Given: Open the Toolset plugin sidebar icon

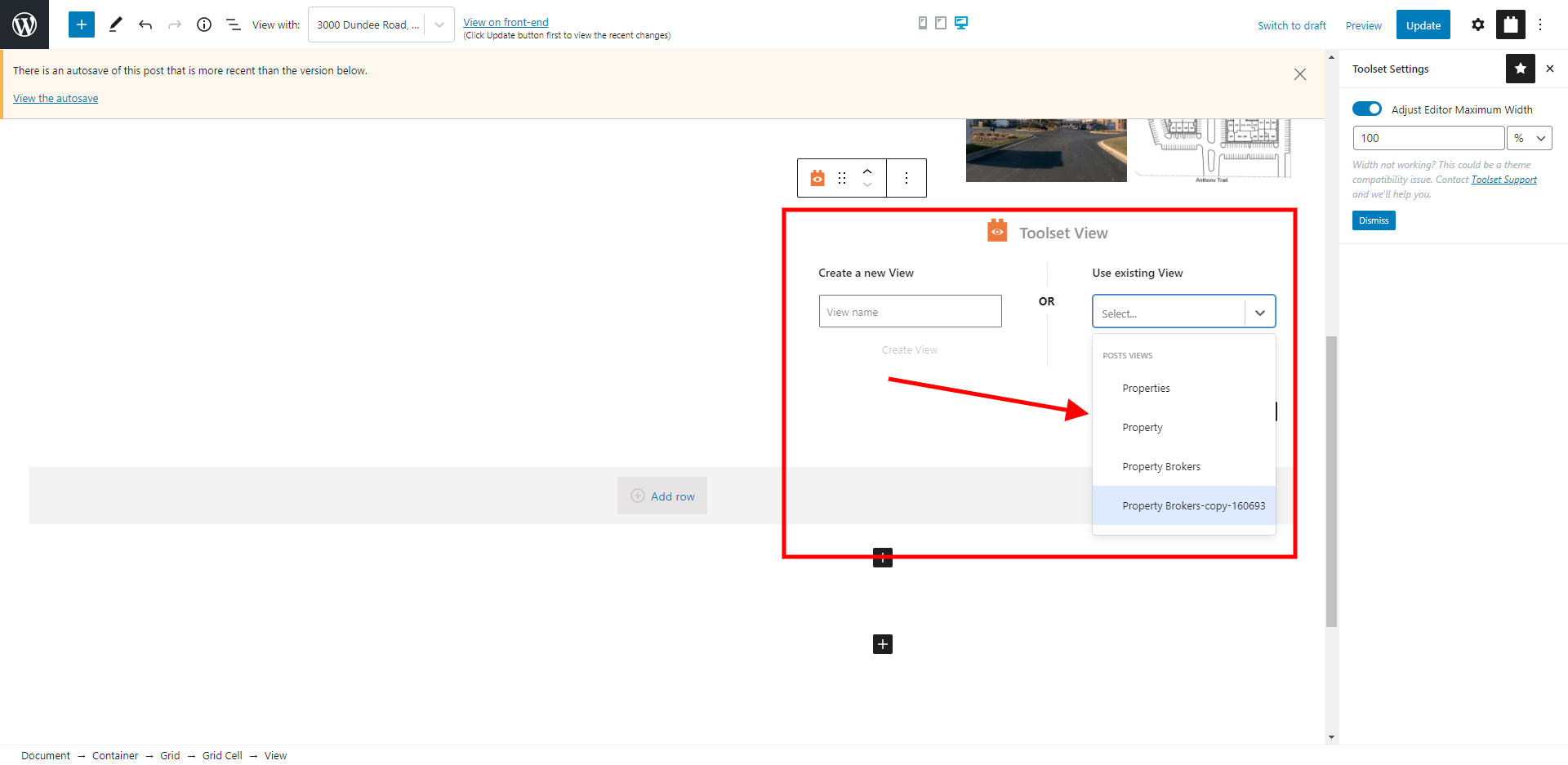Looking at the screenshot, I should pos(1511,24).
